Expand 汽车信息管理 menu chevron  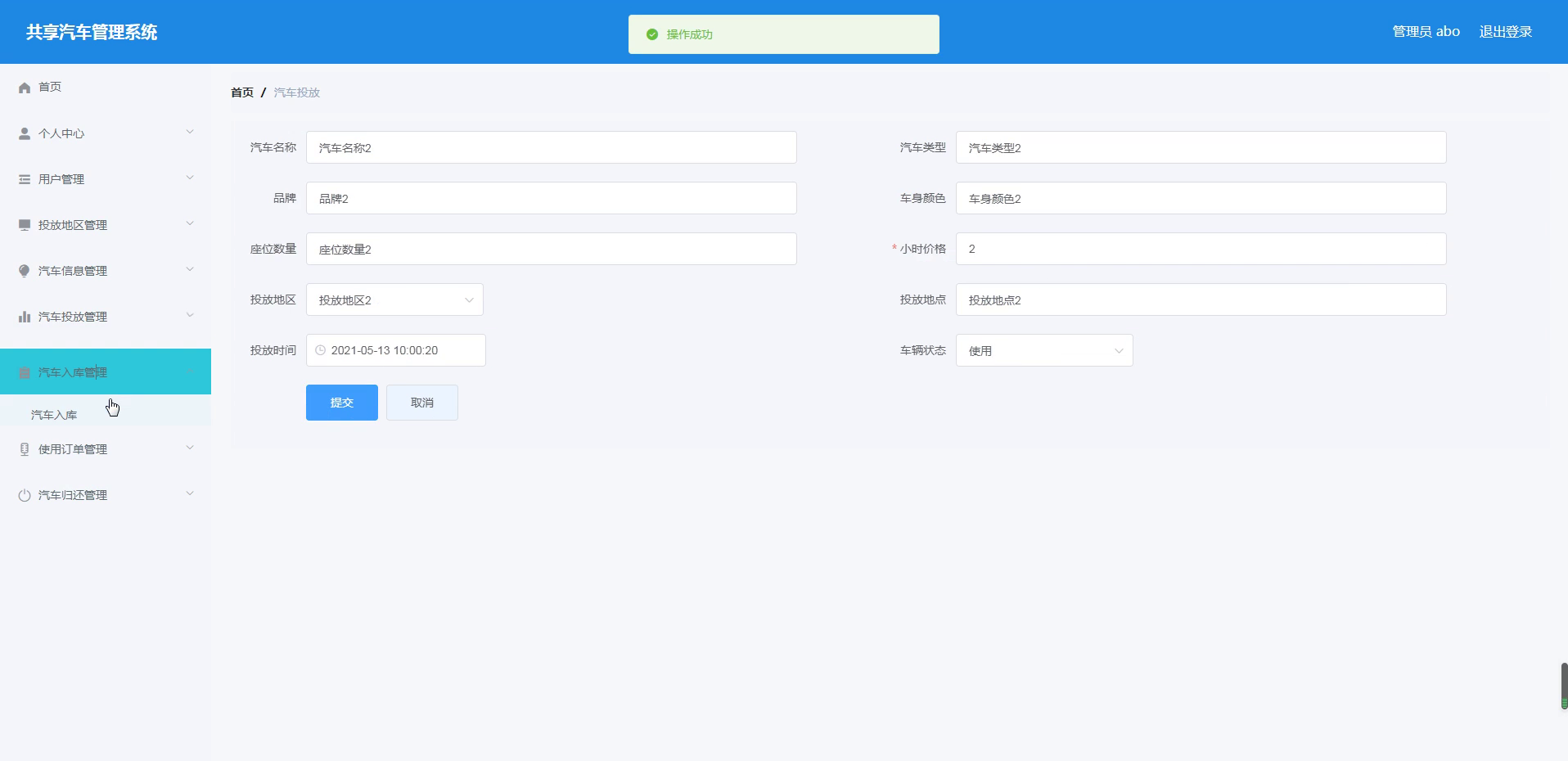click(190, 269)
